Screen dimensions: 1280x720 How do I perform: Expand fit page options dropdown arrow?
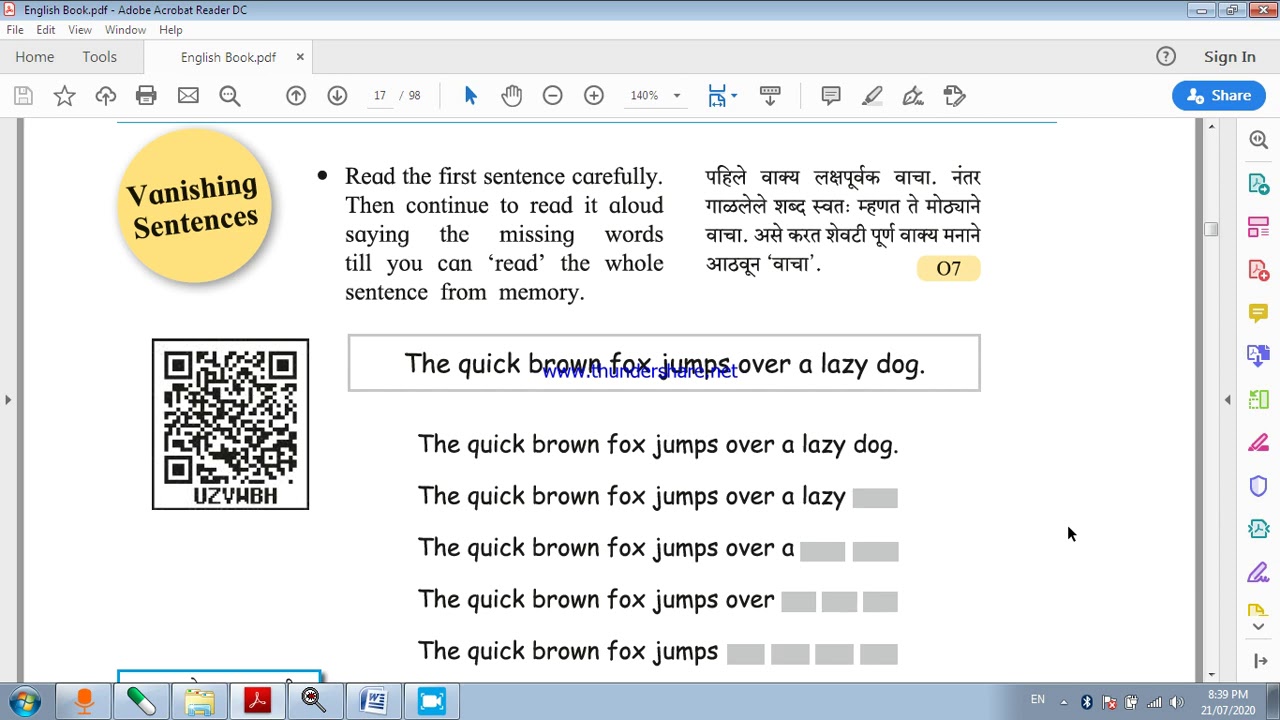[x=734, y=96]
